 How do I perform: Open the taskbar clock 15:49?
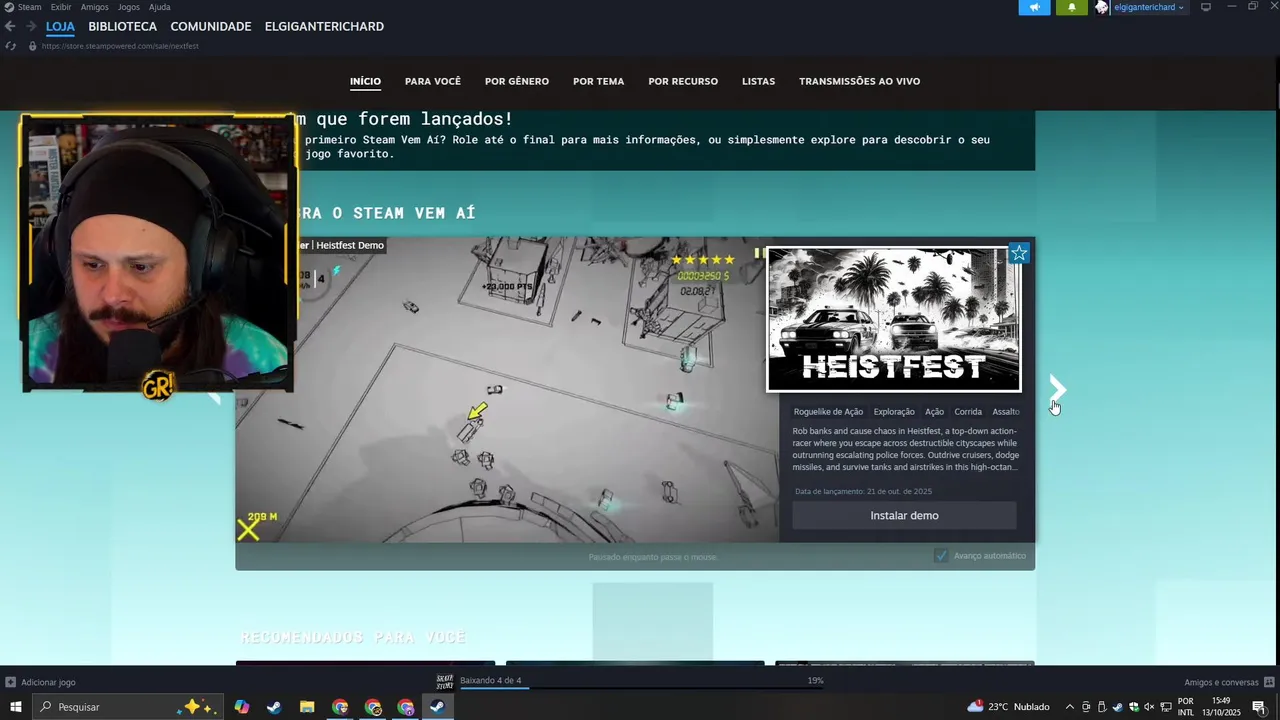1220,707
